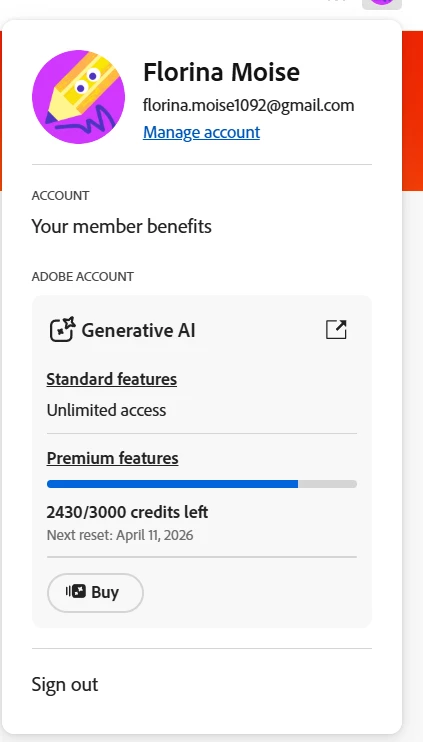
Task: Click the blue filled credits progress bar
Action: (172, 484)
